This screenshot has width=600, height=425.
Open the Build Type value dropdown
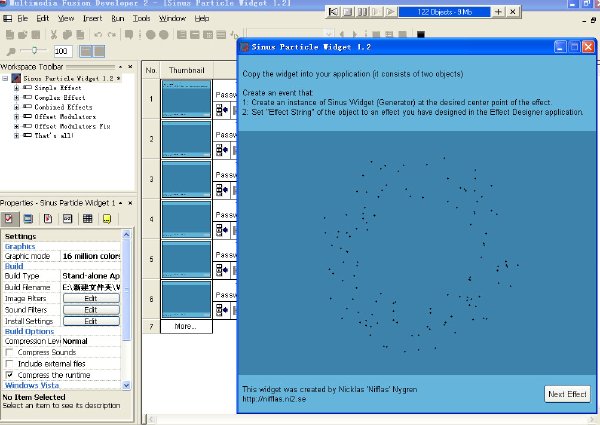tap(91, 276)
